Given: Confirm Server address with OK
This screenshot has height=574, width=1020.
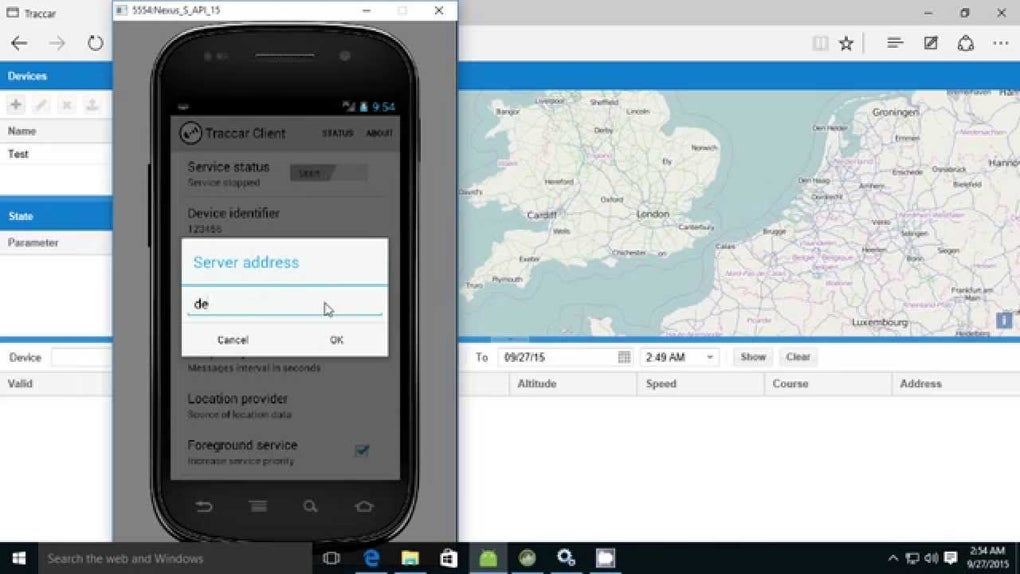Looking at the screenshot, I should click(336, 340).
